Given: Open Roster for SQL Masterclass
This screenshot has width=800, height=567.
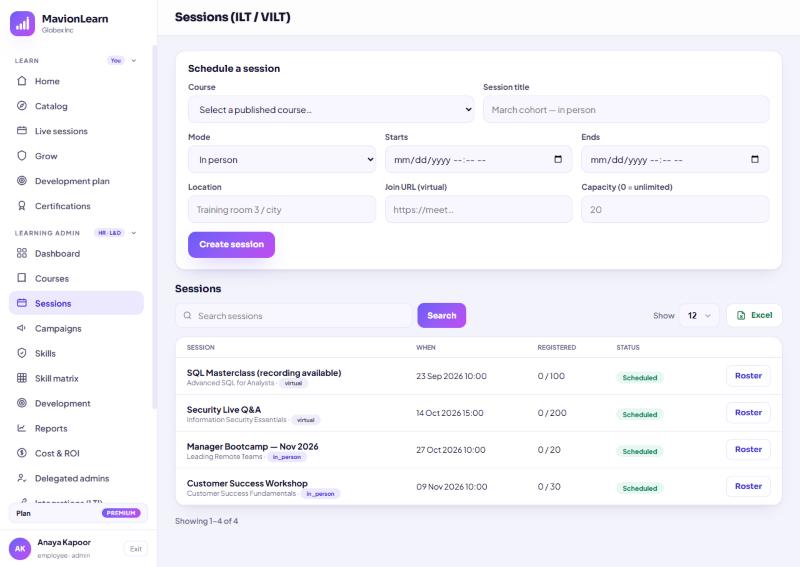Looking at the screenshot, I should pyautogui.click(x=748, y=376).
